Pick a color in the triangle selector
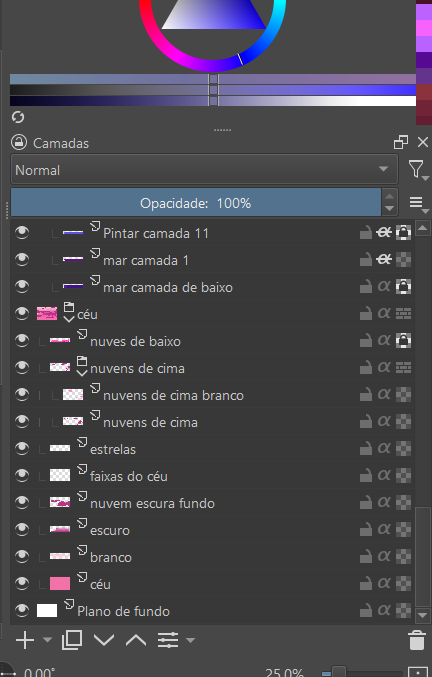The image size is (432, 677). pos(214,15)
